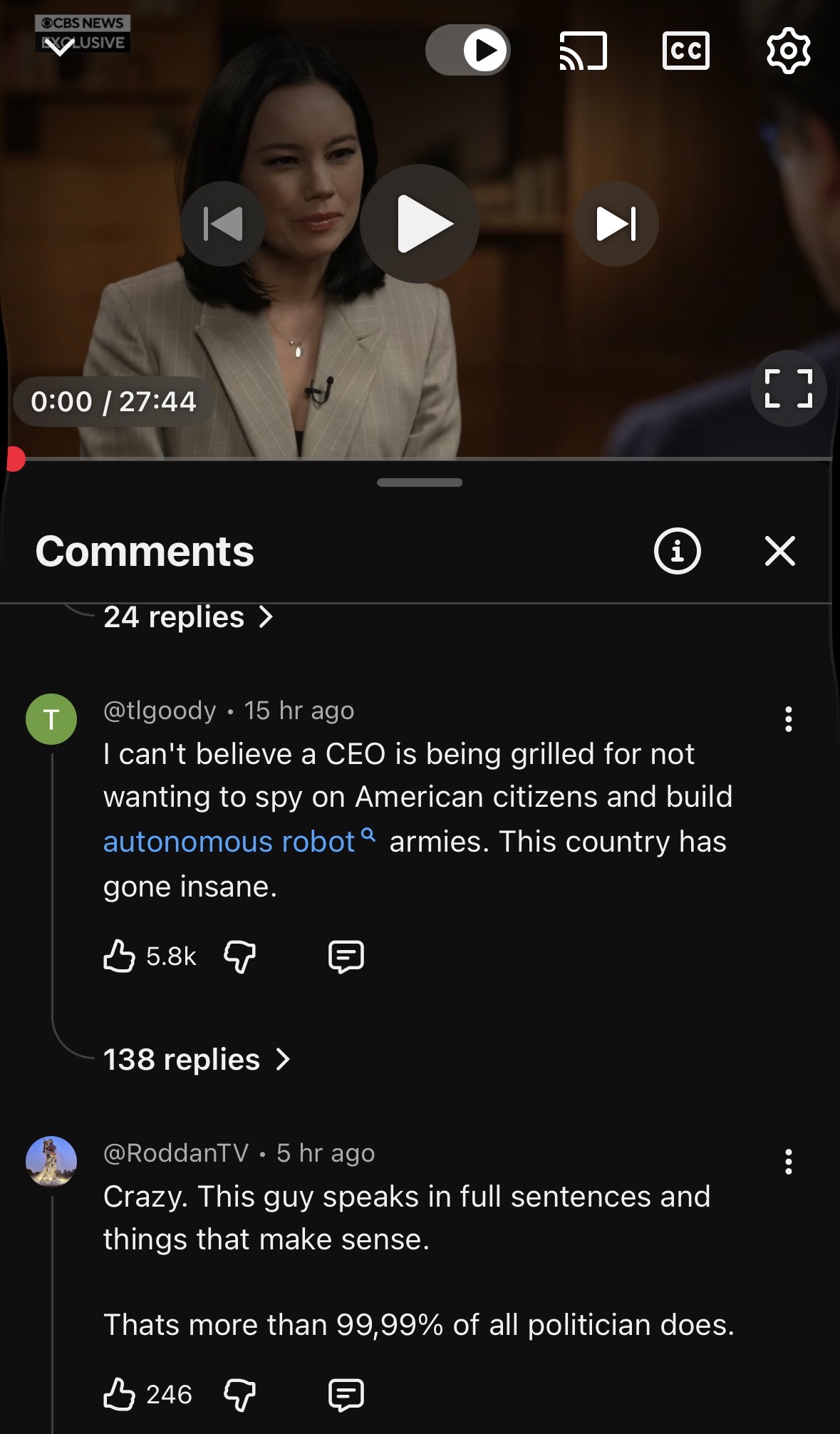Reply to the @tlgoody comment
This screenshot has width=840, height=1434.
(346, 956)
